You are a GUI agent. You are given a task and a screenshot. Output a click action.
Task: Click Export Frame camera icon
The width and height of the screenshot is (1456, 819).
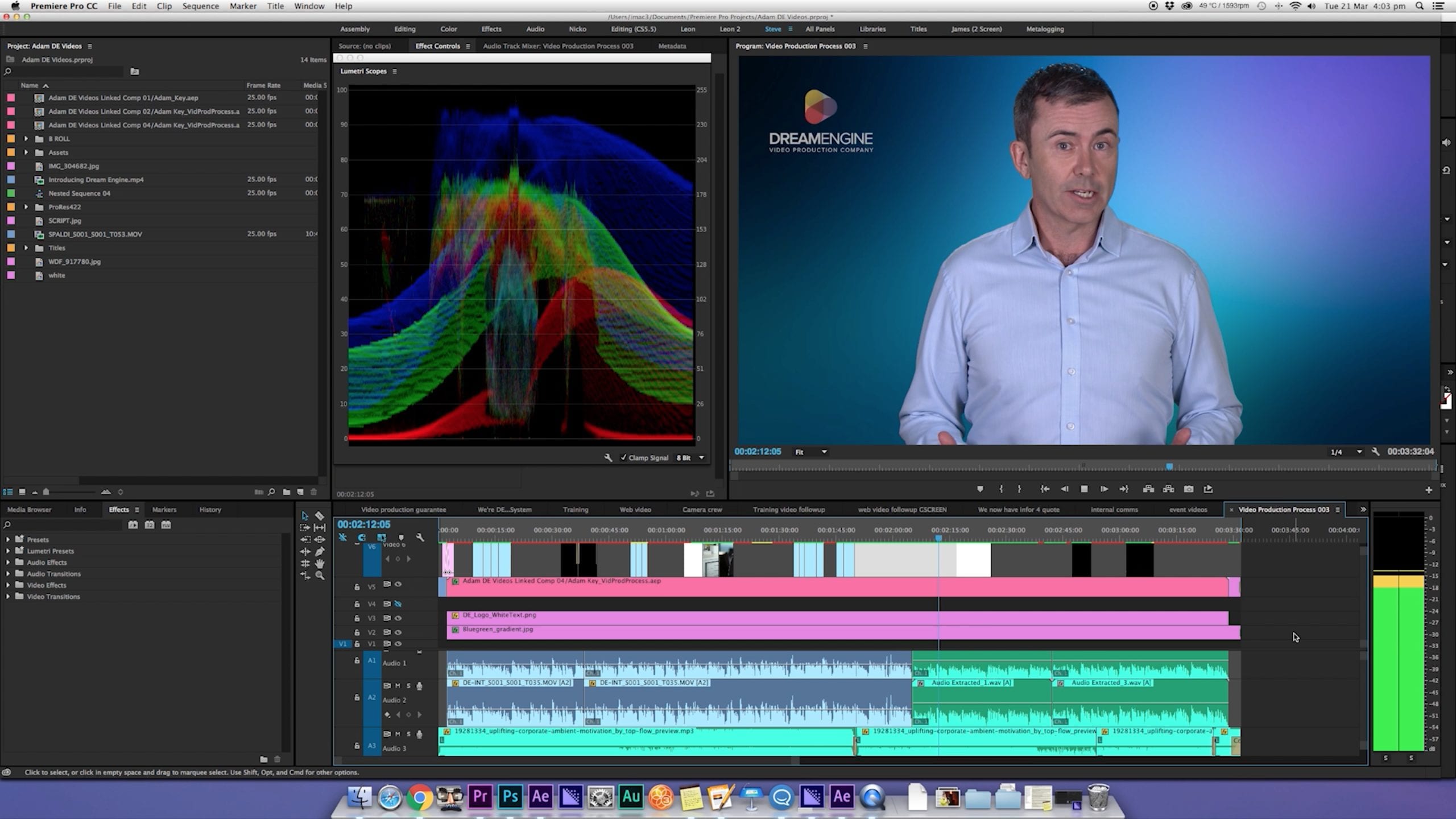click(1188, 489)
